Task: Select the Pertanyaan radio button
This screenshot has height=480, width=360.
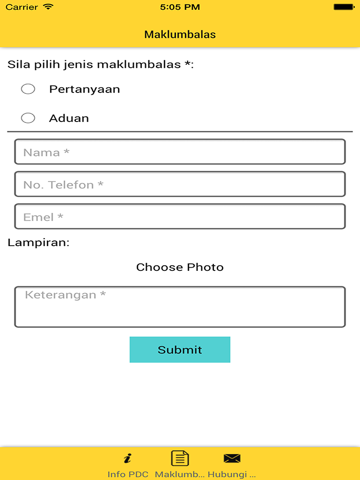Action: [28, 89]
